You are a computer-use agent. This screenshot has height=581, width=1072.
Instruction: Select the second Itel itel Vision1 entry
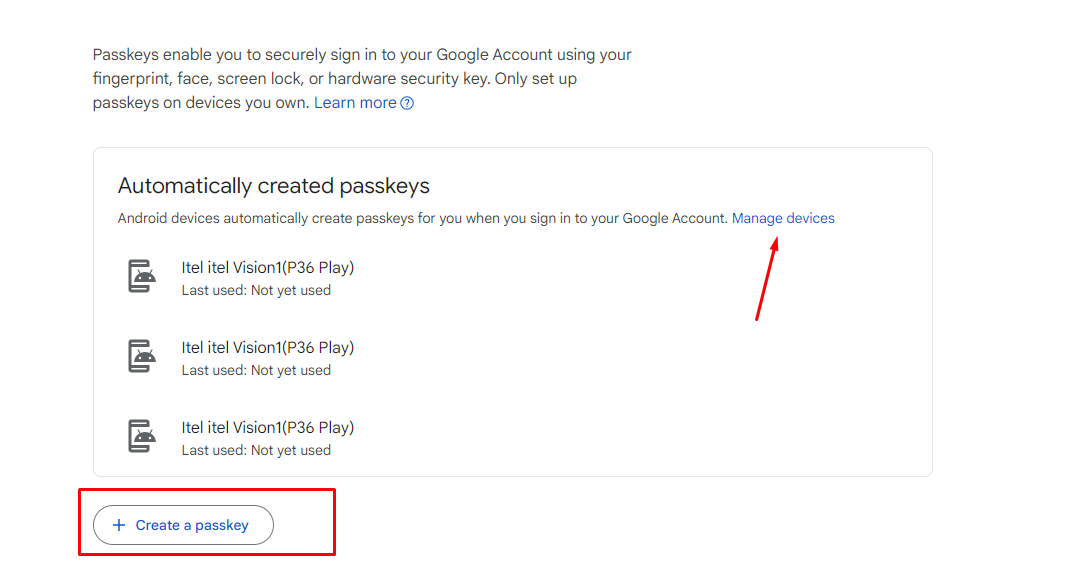coord(266,347)
